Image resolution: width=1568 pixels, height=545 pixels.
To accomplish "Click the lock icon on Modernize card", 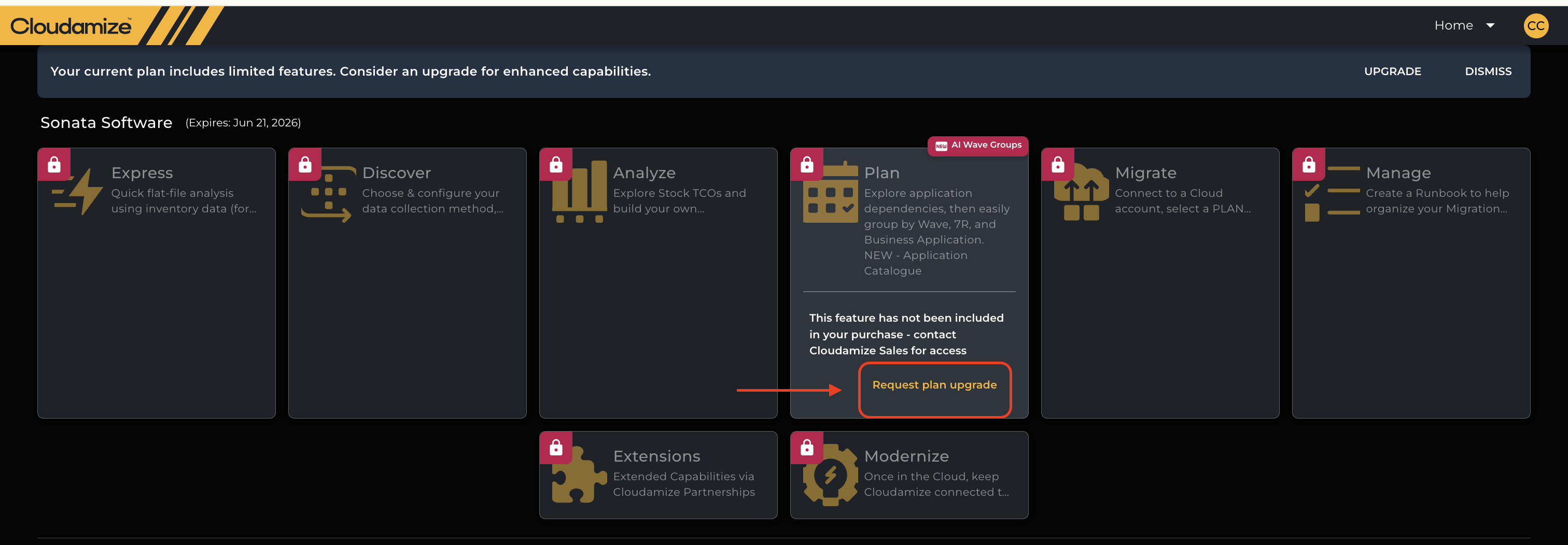I will tap(807, 448).
